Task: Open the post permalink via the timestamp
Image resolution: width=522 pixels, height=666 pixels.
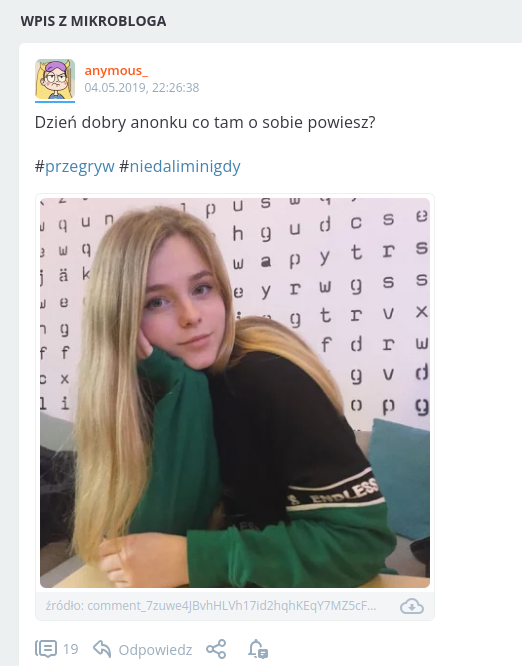Action: (141, 87)
